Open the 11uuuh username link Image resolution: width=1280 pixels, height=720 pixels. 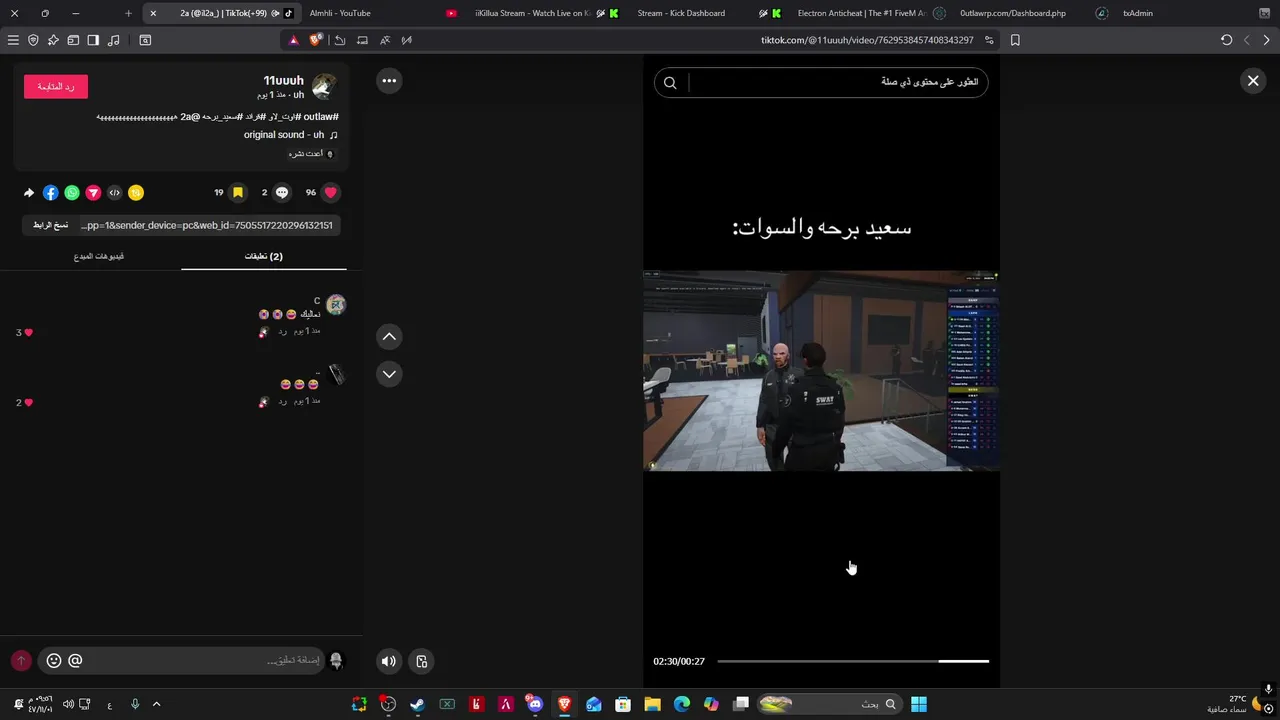click(x=284, y=81)
